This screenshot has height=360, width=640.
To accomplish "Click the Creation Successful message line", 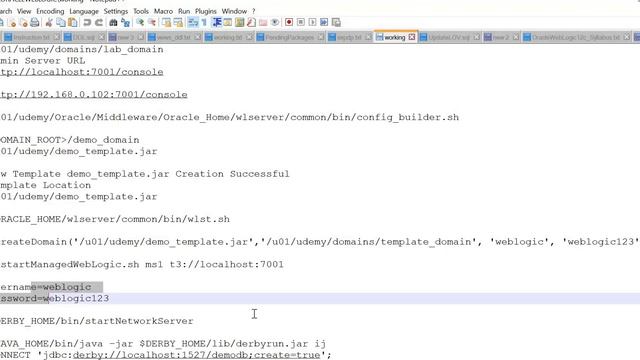I will tap(145, 174).
